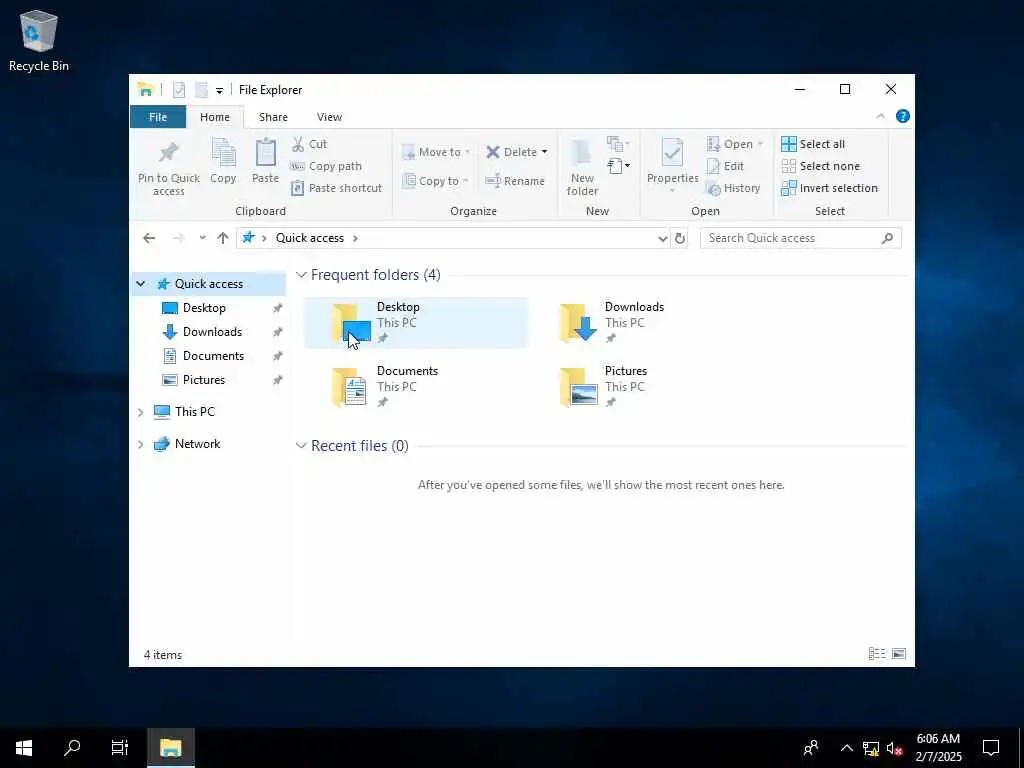Open the Move to dropdown
Image resolution: width=1024 pixels, height=768 pixels.
click(436, 152)
